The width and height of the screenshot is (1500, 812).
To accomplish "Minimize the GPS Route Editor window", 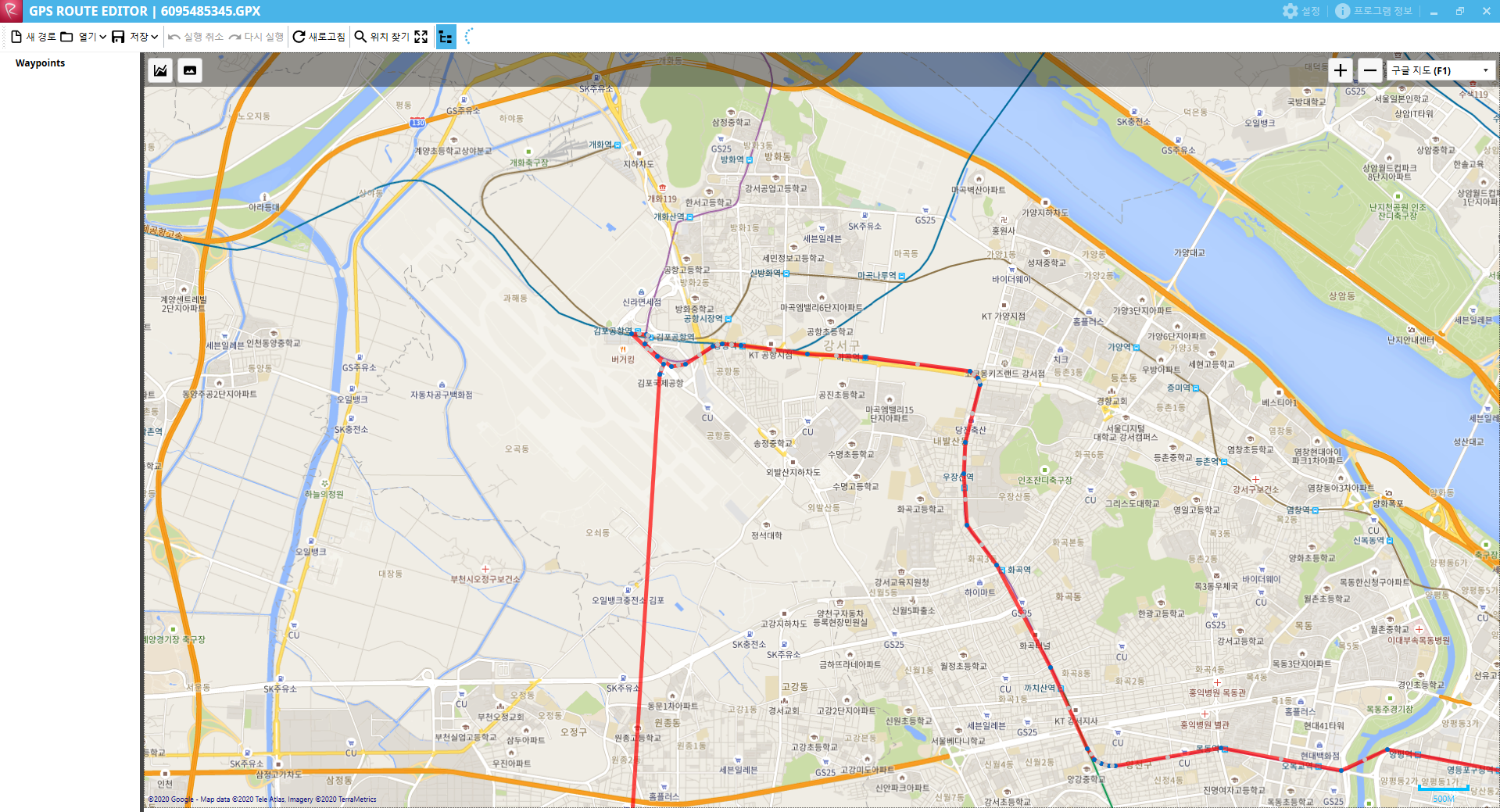I will pyautogui.click(x=1434, y=11).
